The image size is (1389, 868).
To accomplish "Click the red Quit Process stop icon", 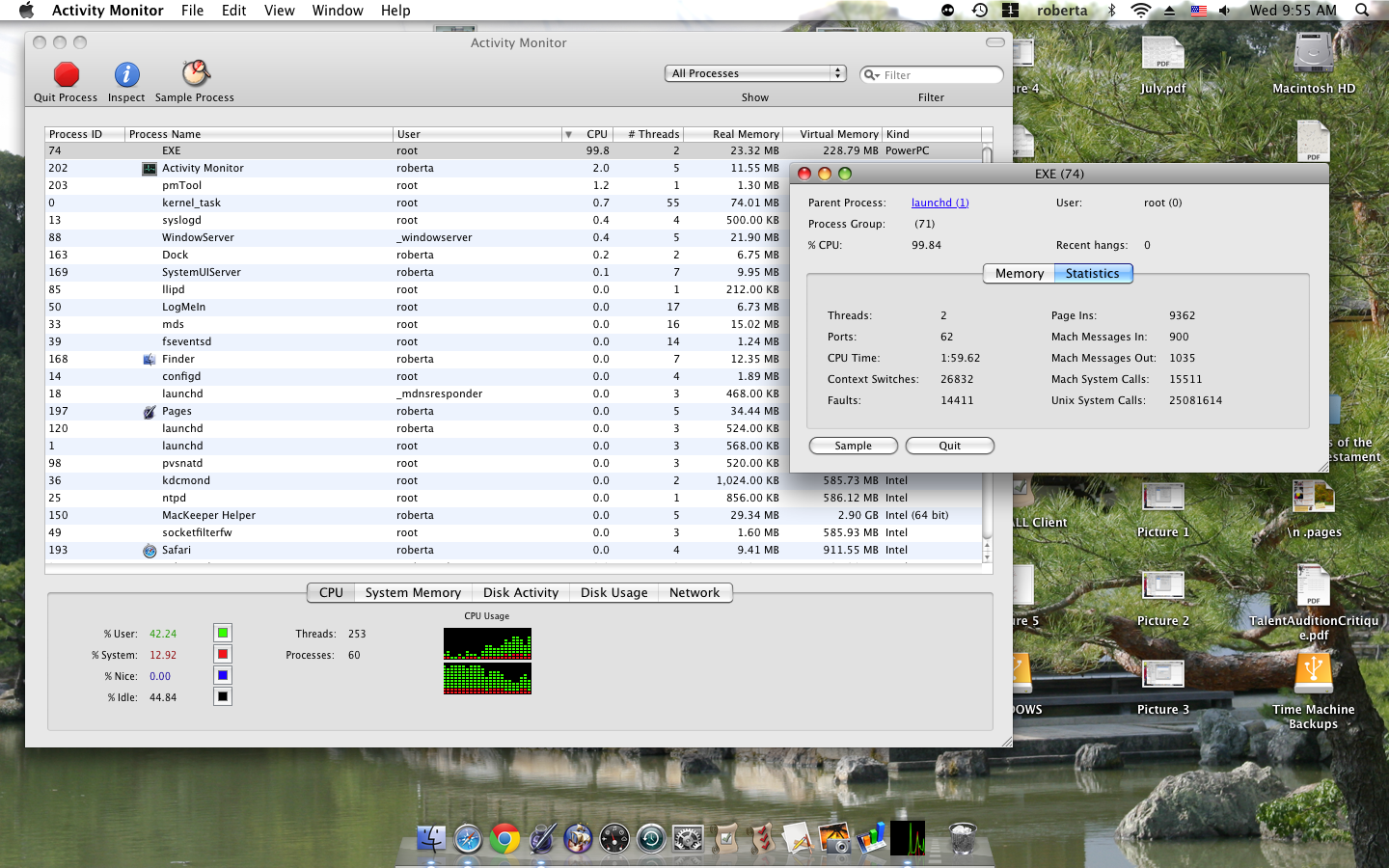I will click(x=66, y=74).
